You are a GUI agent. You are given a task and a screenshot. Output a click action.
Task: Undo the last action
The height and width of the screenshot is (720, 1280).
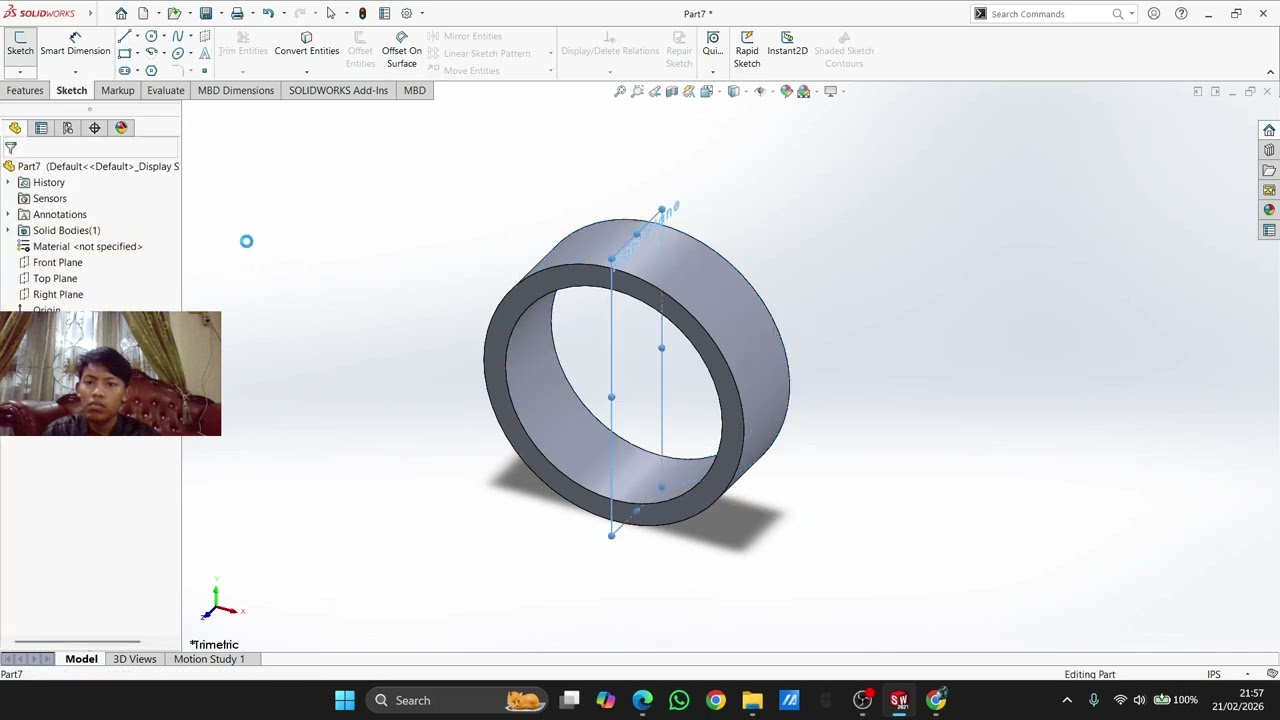click(x=268, y=13)
